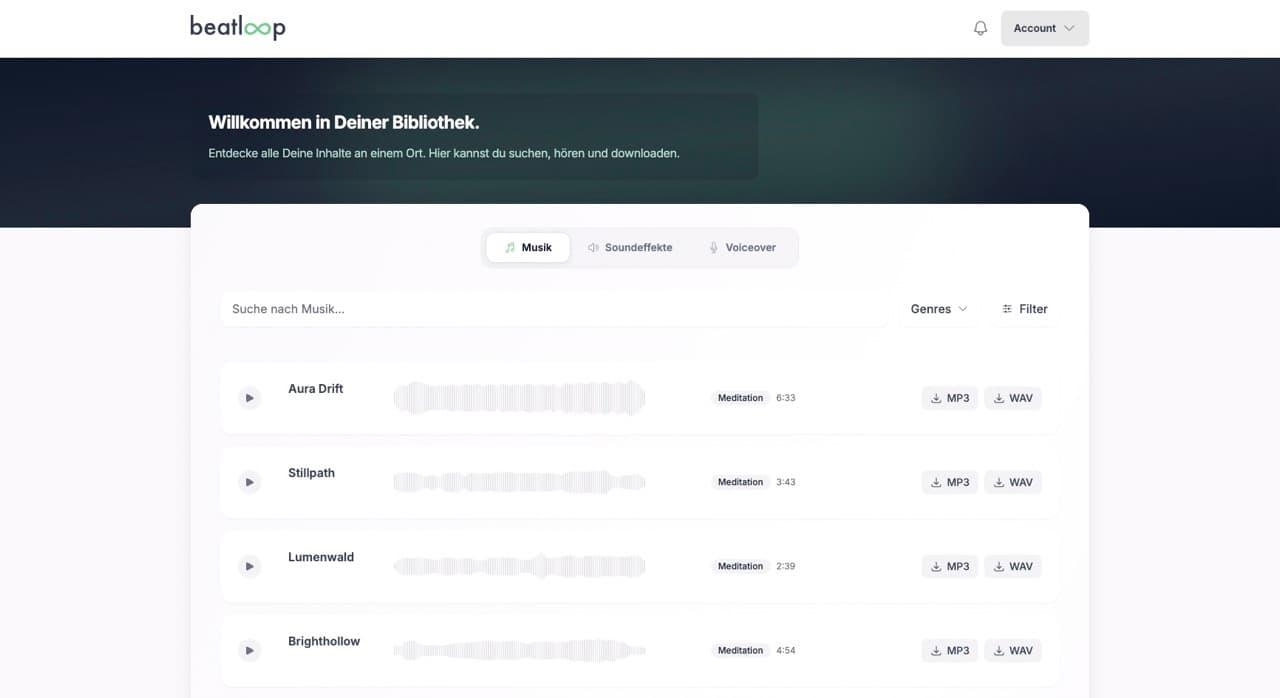Expand the Genres dropdown
Screen dimensions: 1280x698
click(938, 309)
